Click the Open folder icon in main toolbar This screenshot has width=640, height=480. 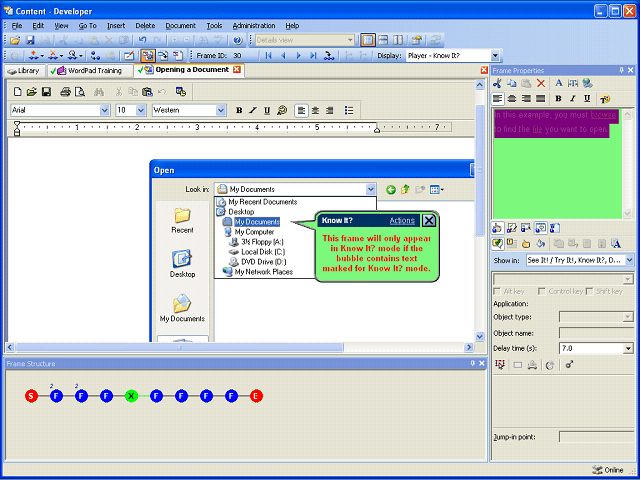15,40
